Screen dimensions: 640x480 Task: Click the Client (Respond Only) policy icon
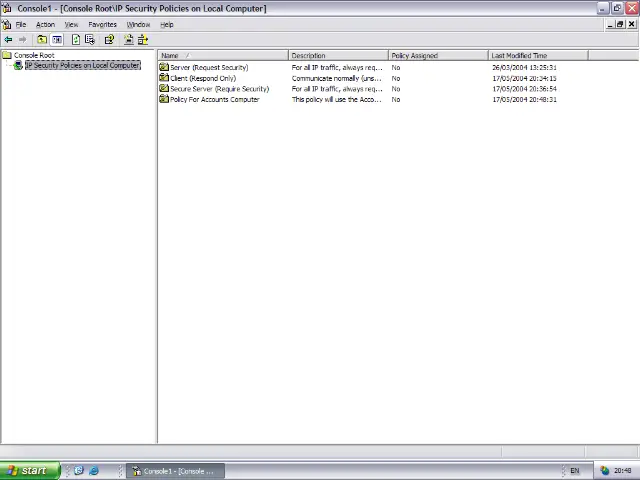pos(164,78)
